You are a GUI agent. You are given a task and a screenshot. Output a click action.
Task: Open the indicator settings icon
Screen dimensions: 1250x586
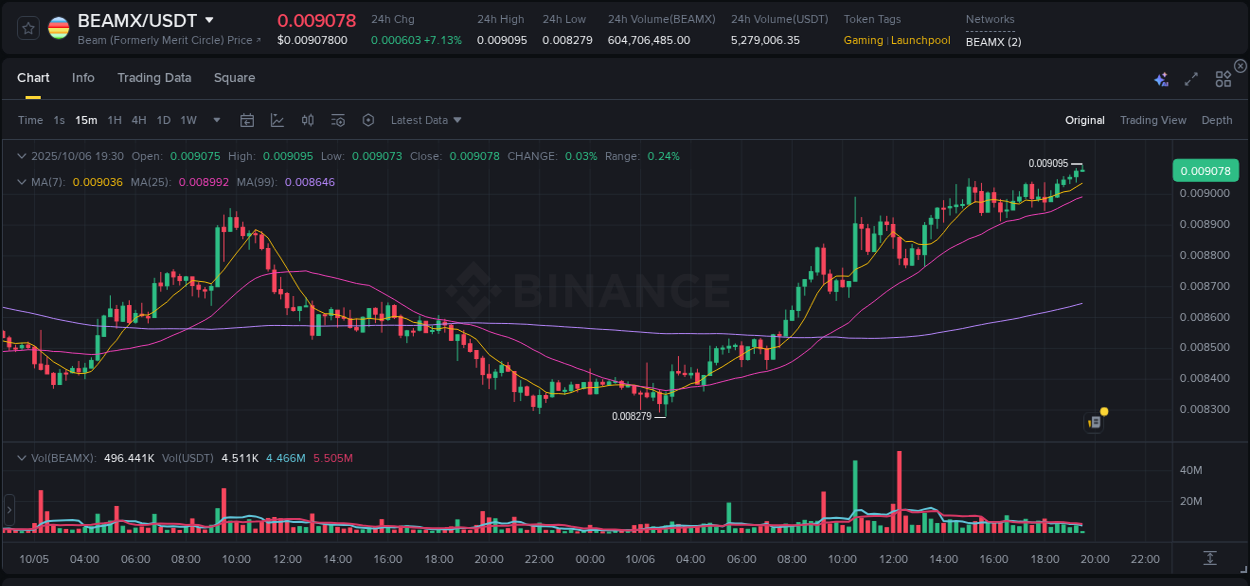tap(338, 120)
